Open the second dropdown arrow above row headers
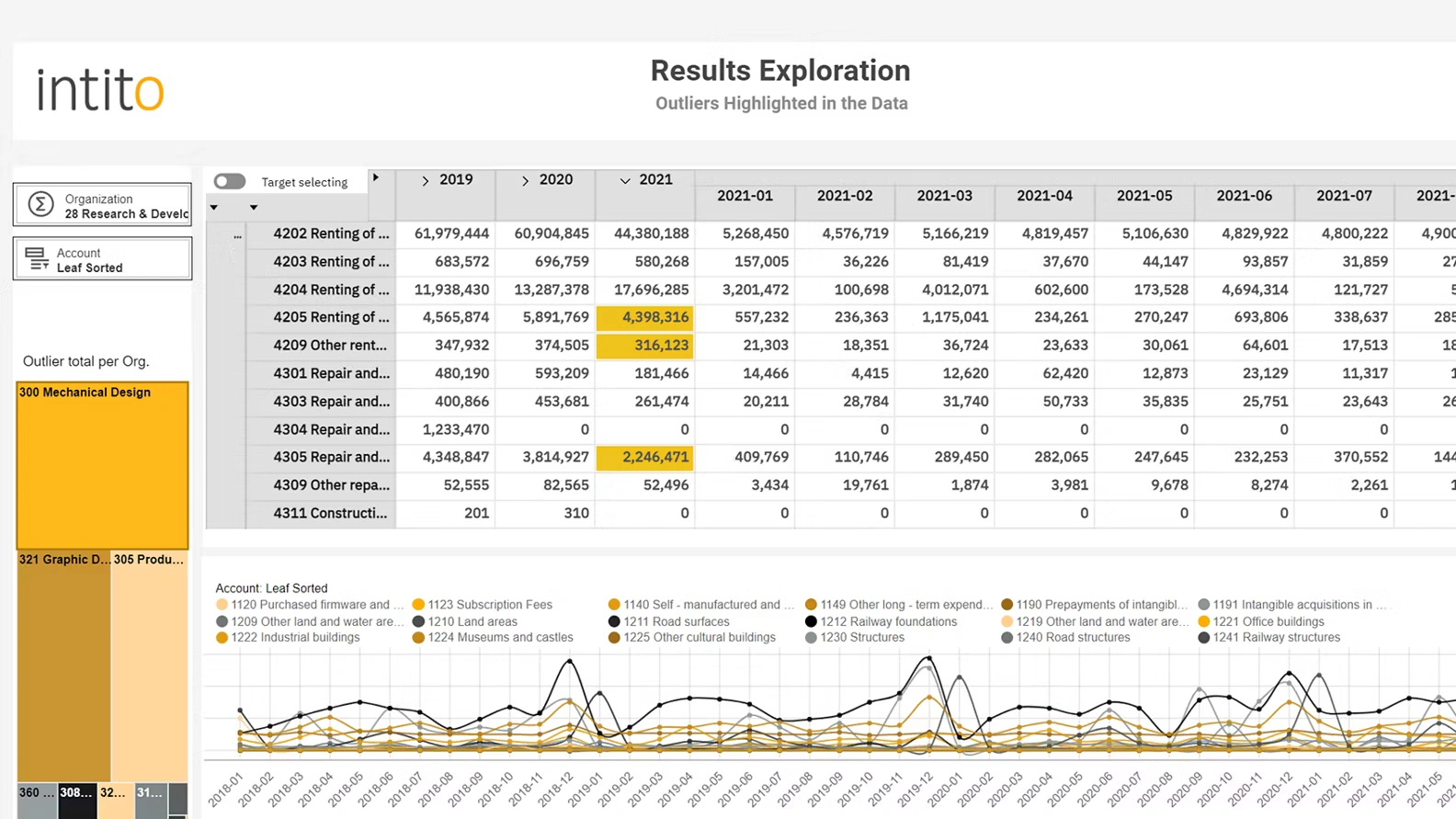 254,208
